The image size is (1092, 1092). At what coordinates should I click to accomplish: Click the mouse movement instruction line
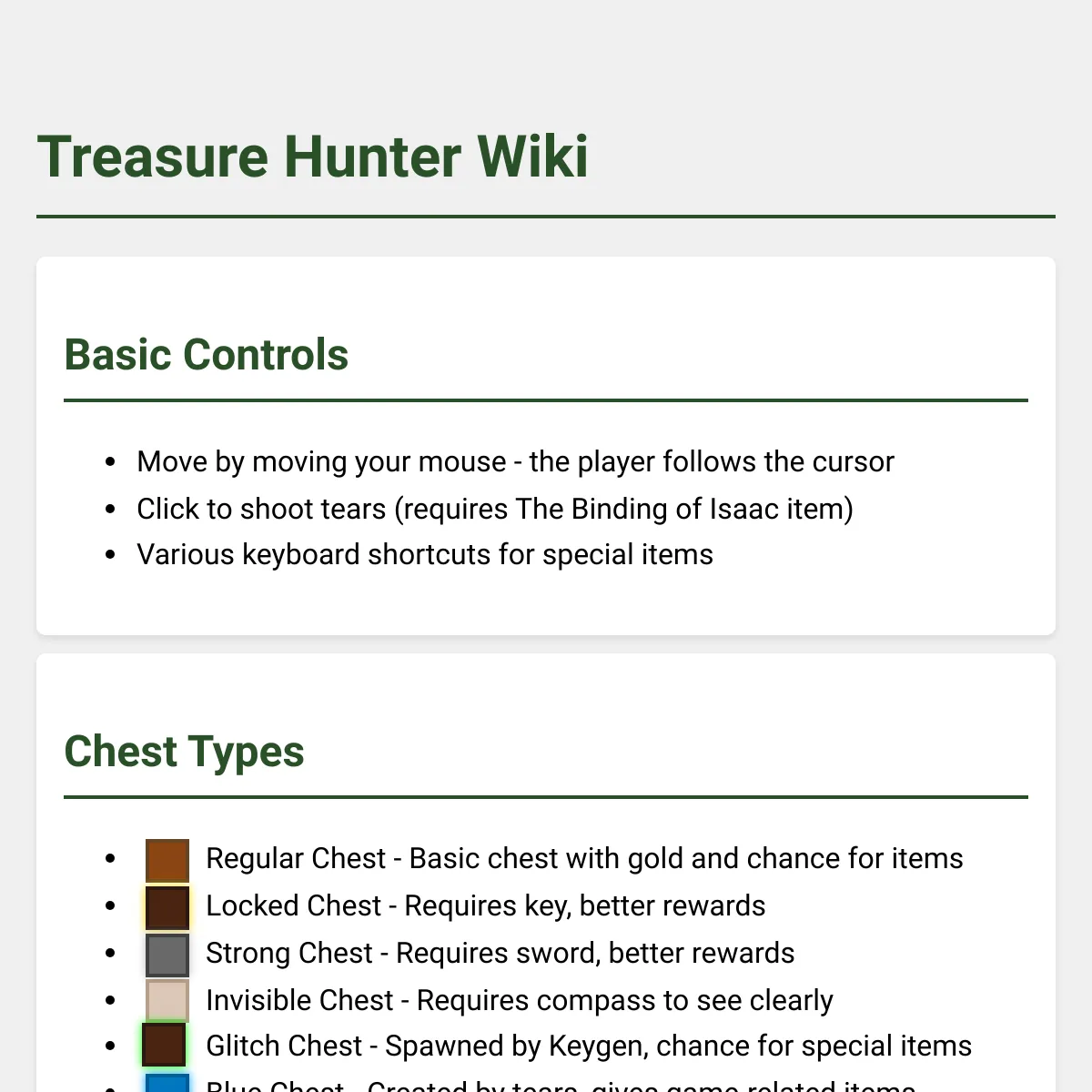515,461
